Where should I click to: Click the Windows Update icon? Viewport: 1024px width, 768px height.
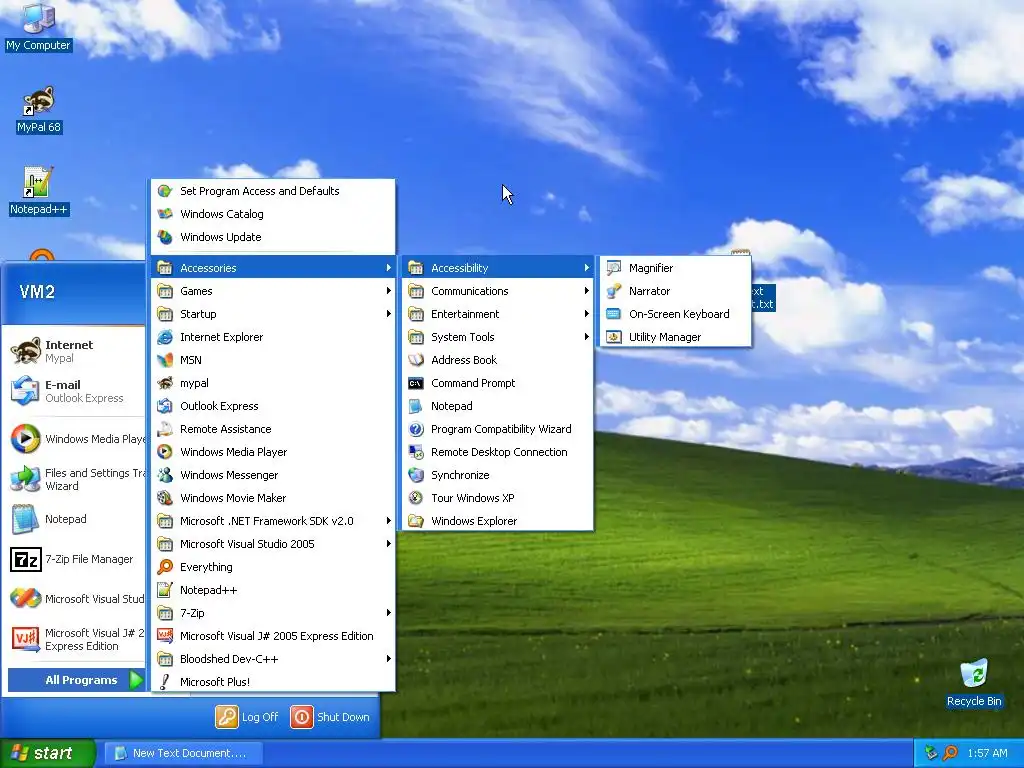(x=165, y=237)
